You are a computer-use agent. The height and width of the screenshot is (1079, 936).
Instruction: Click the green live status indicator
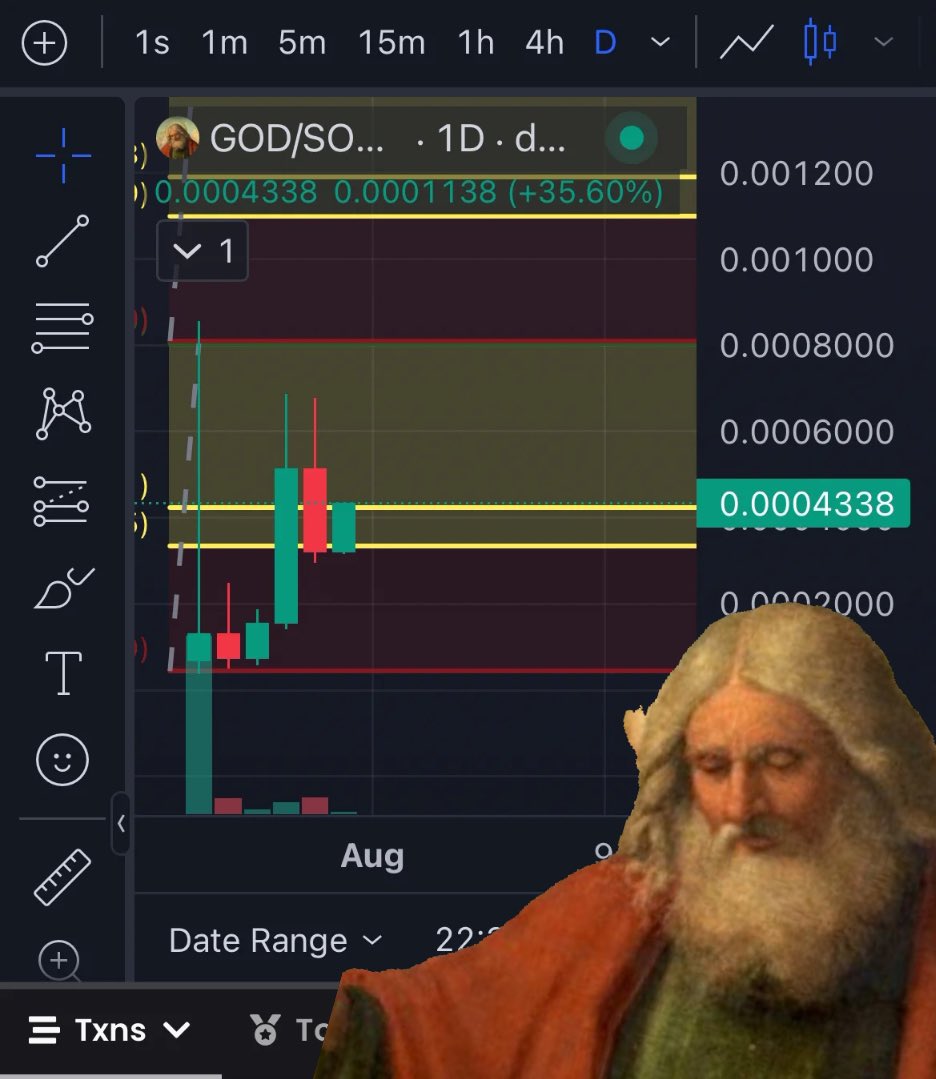630,137
